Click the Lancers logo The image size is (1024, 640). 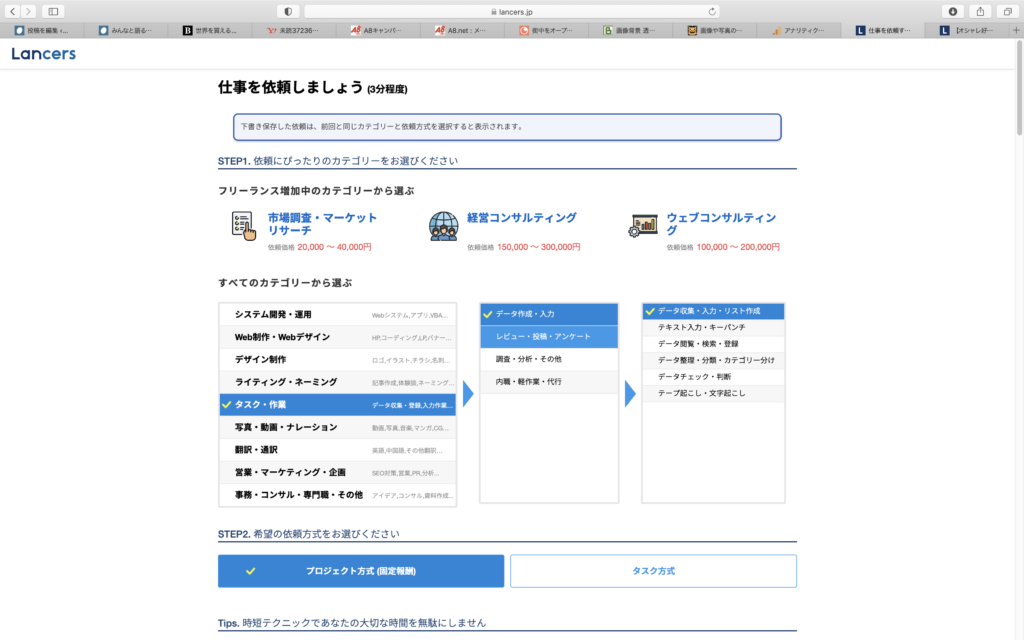pyautogui.click(x=43, y=54)
